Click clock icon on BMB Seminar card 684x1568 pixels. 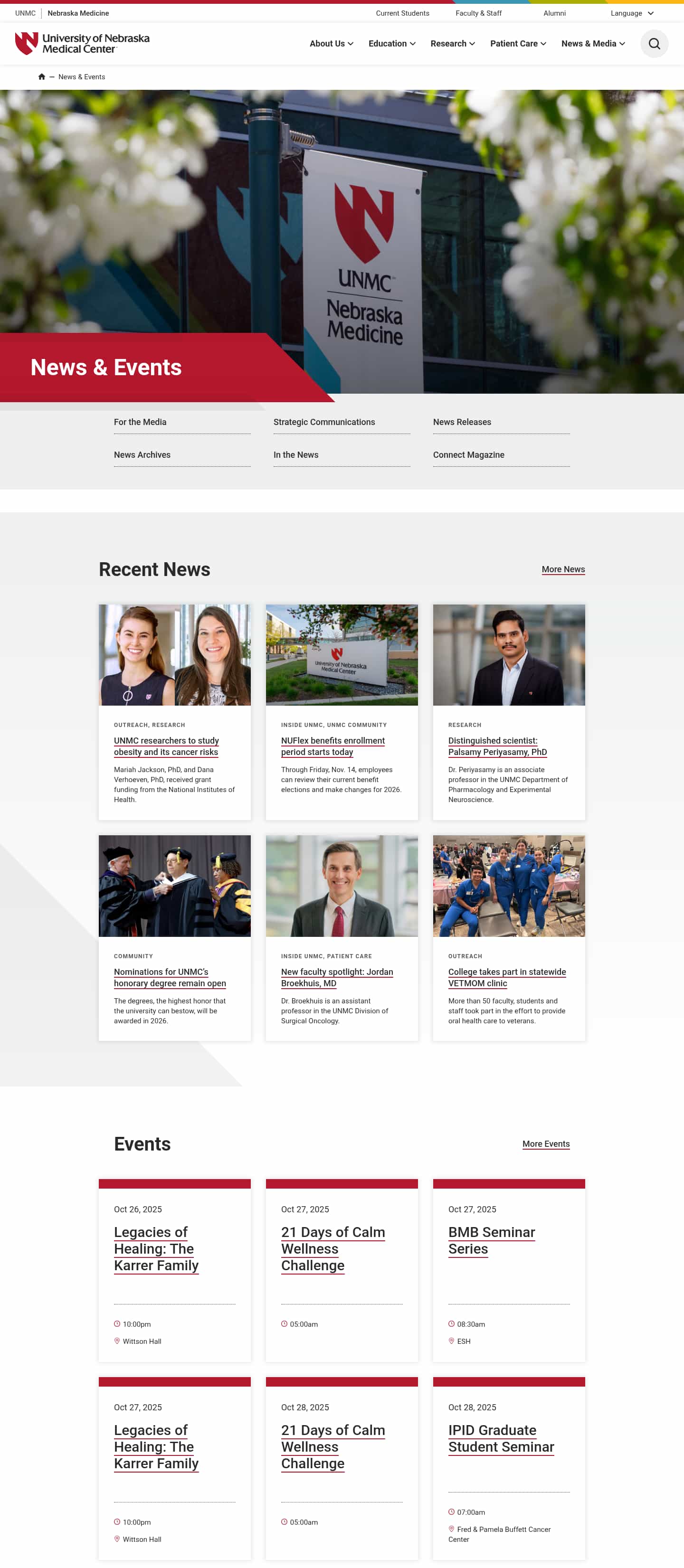451,1324
